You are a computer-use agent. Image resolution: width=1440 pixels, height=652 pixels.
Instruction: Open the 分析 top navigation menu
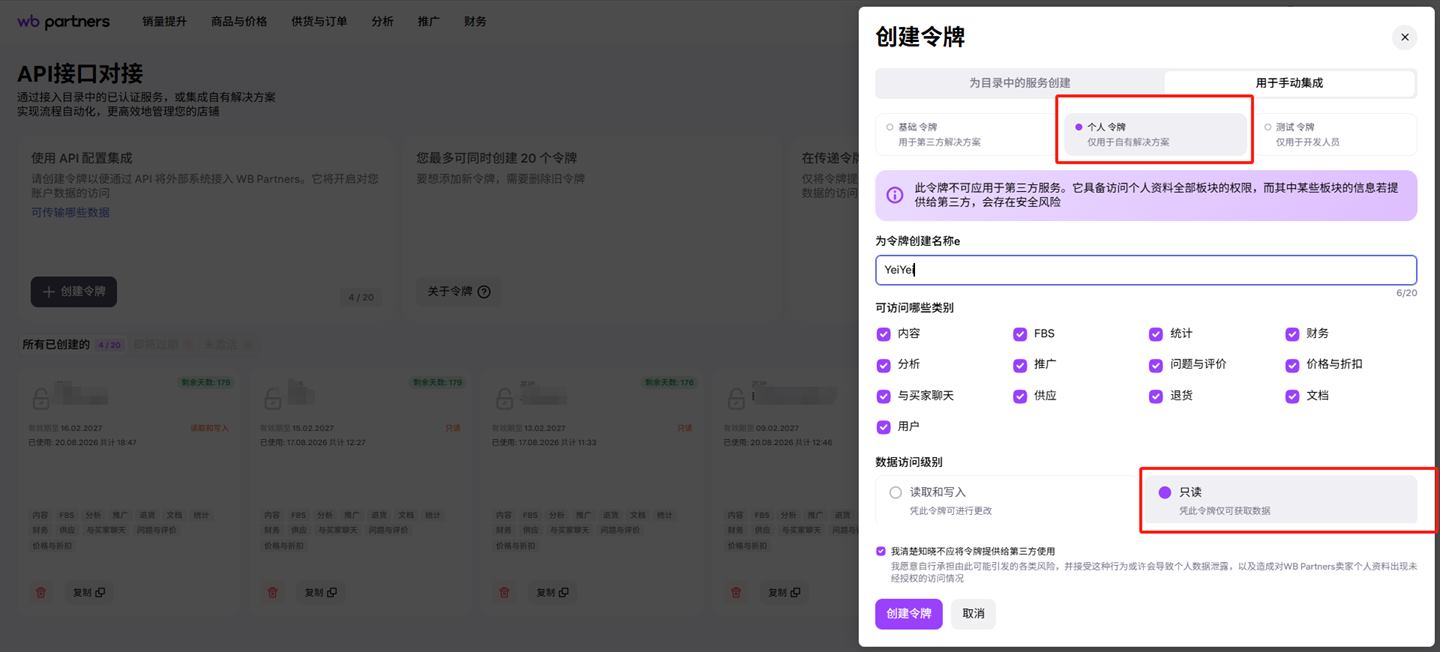tap(382, 21)
